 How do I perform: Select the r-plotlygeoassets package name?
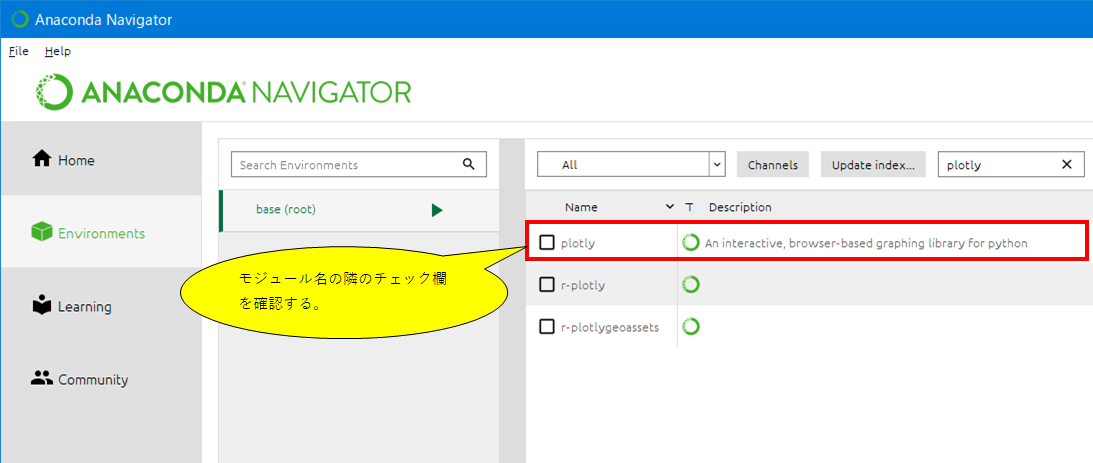pyautogui.click(x=609, y=326)
